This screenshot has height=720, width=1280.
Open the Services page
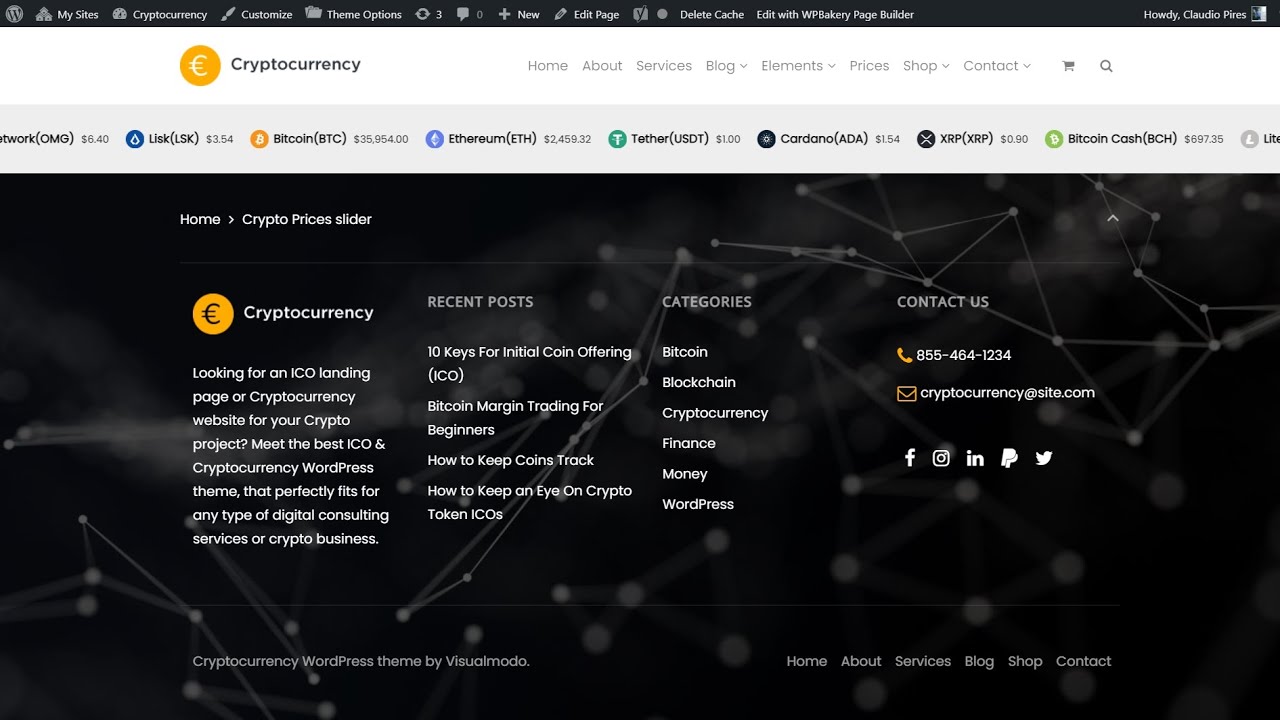click(664, 66)
